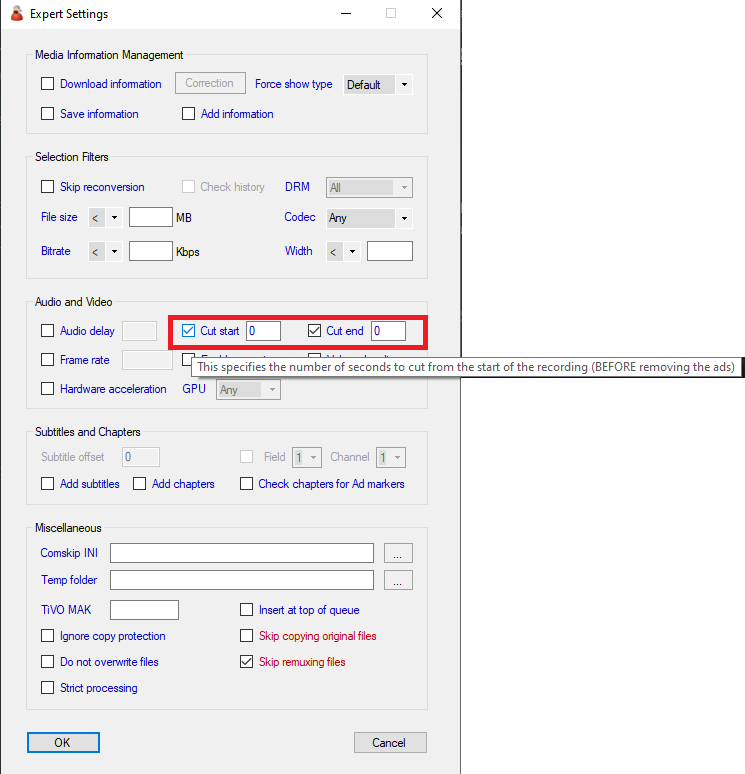Check the Skip reconversion option
This screenshot has width=745, height=774.
coord(47,187)
